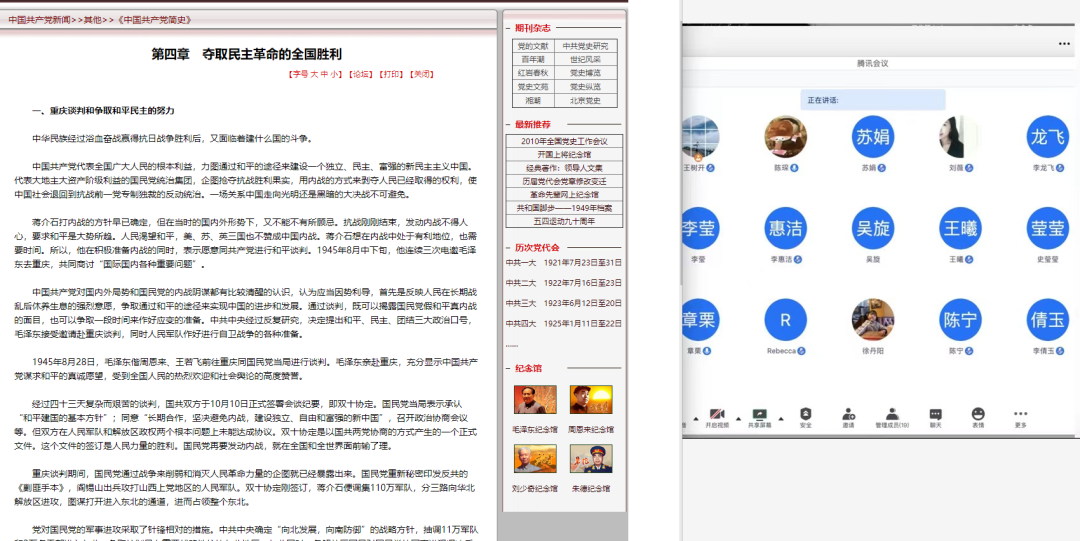Screen dimensions: 1080x541
Task: Select 小 font size option
Action: point(335,74)
